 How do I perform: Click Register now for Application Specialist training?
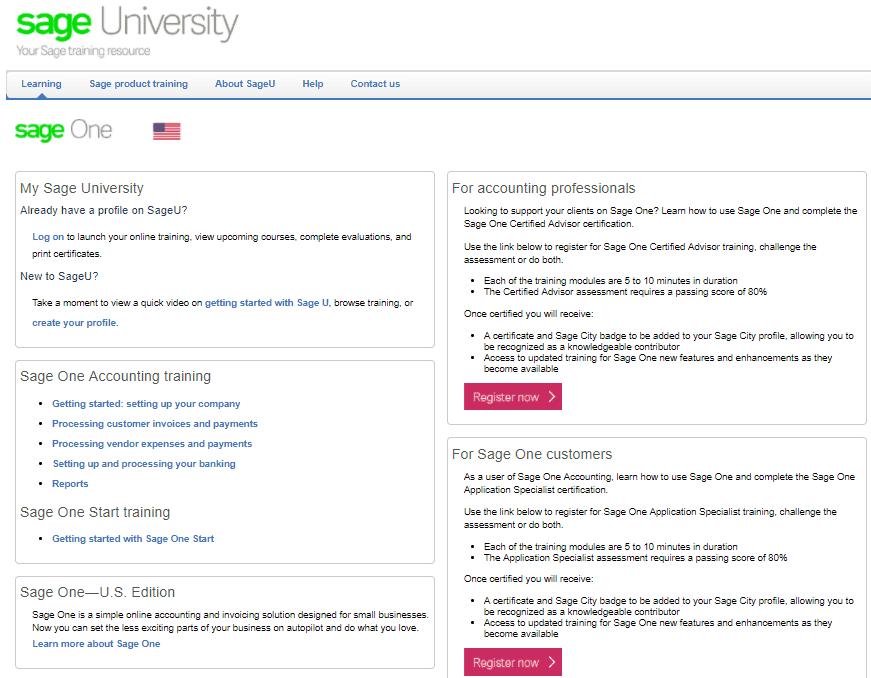(x=512, y=662)
